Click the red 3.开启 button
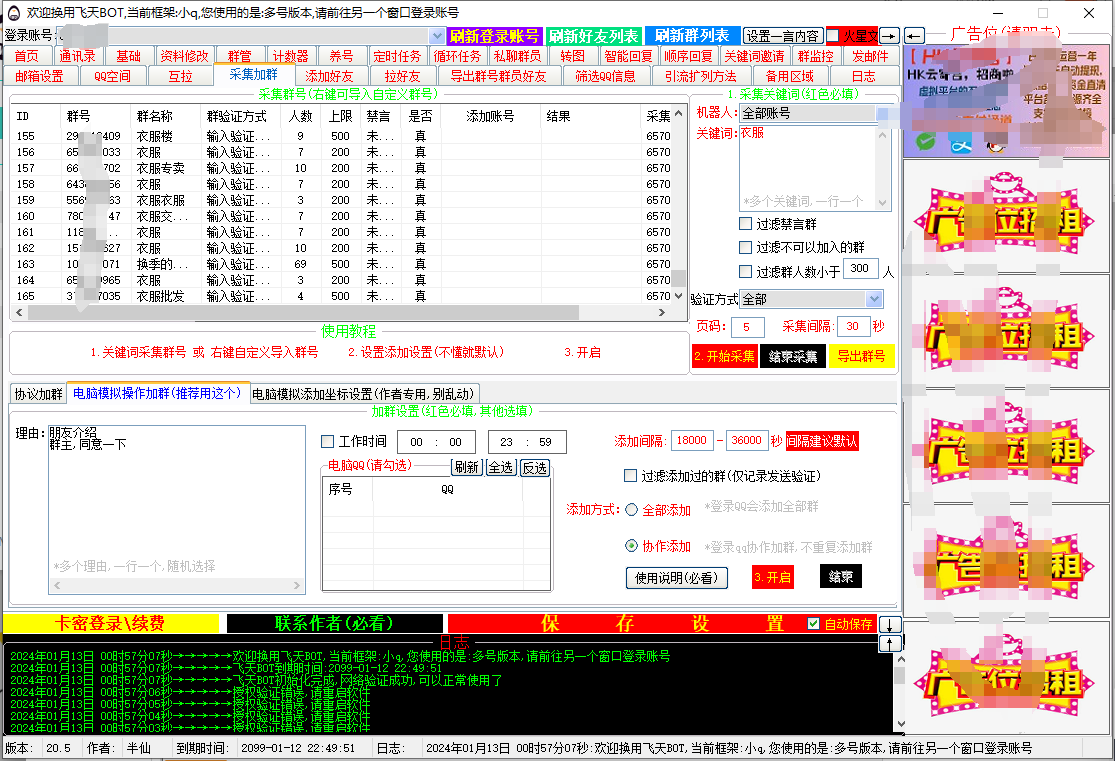This screenshot has height=761, width=1115. [x=772, y=577]
